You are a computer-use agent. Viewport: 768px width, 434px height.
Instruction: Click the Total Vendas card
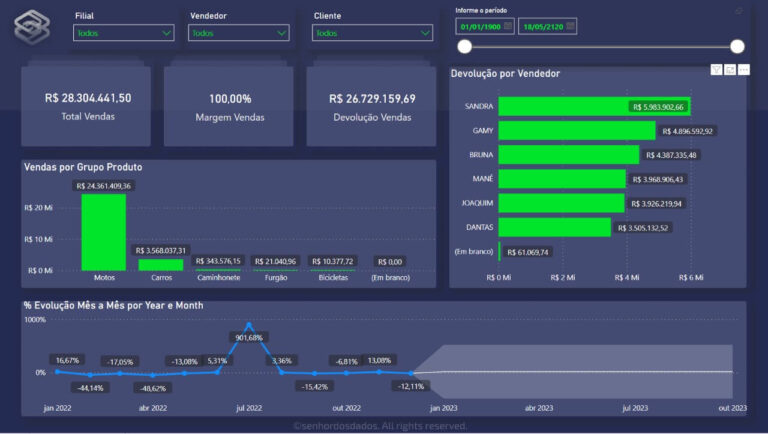pyautogui.click(x=86, y=106)
